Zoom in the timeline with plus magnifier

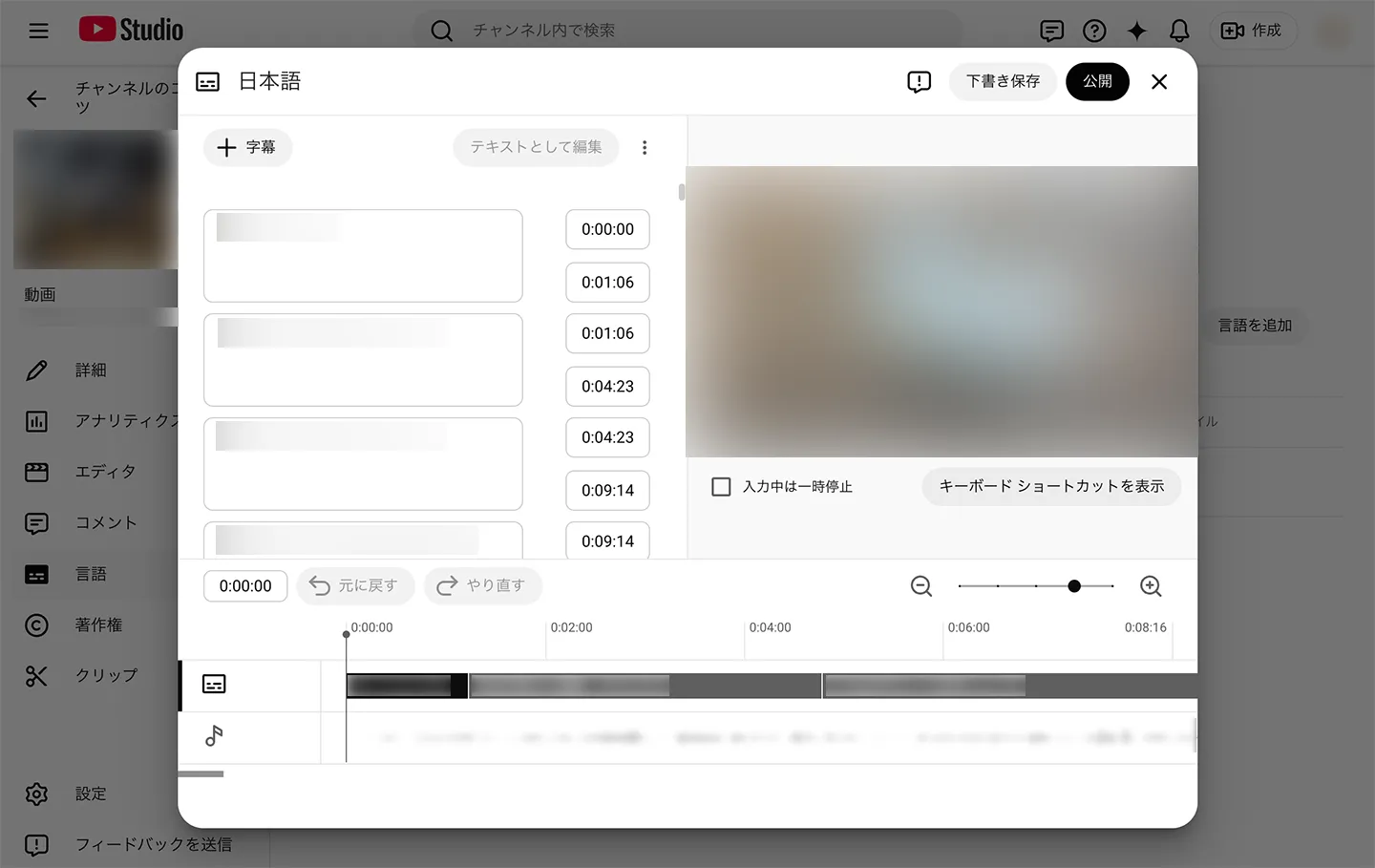pyautogui.click(x=1151, y=586)
